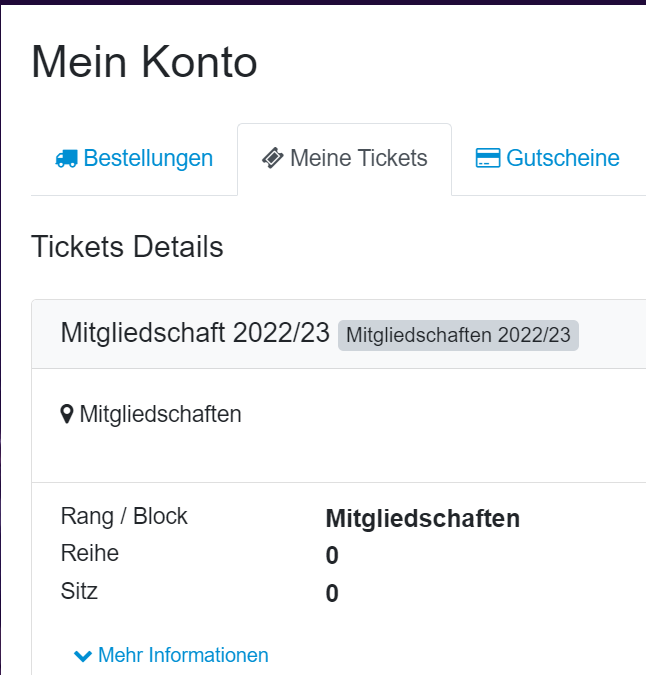Click the truck icon beside Bestellungen
This screenshot has height=675, width=646.
point(67,158)
